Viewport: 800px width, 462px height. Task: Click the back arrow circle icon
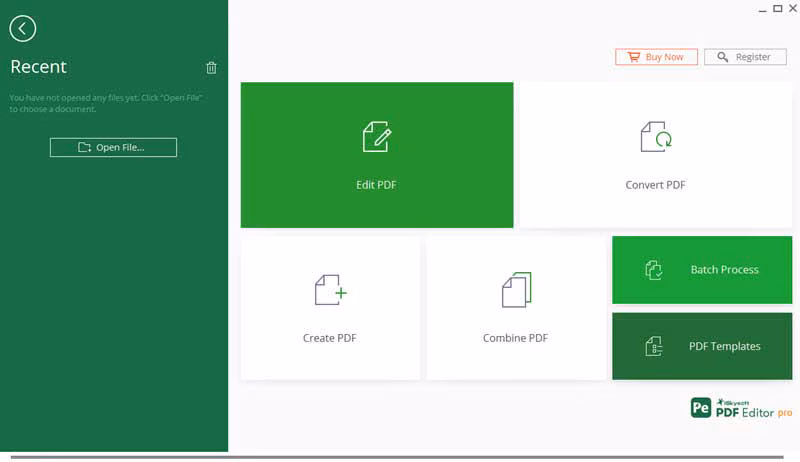(x=22, y=29)
